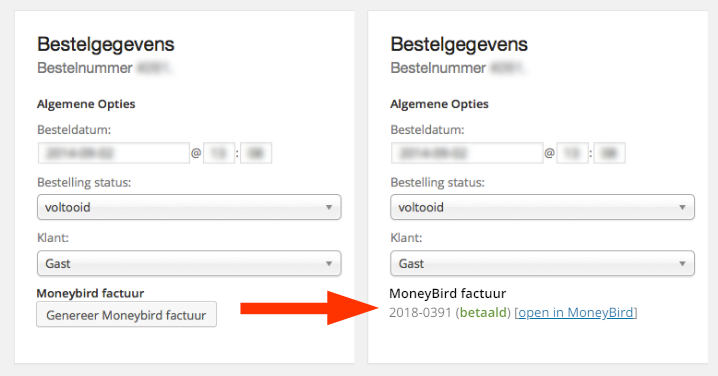
Task: Focus the left panel's Besteldatum date field
Action: [114, 153]
